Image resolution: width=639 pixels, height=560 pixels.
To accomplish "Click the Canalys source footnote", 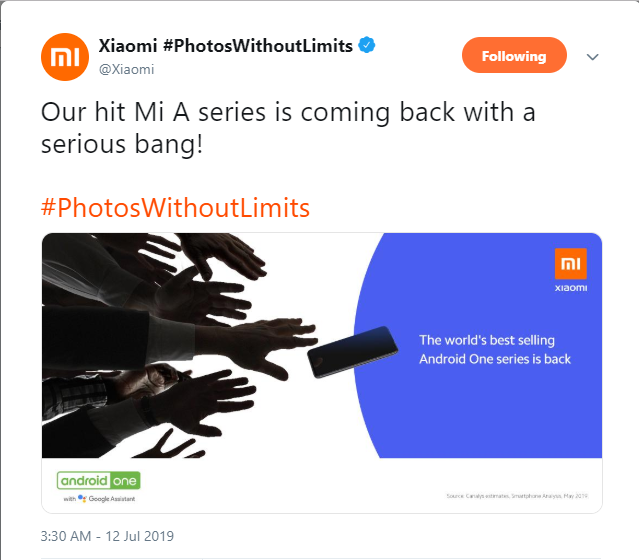I will [517, 496].
